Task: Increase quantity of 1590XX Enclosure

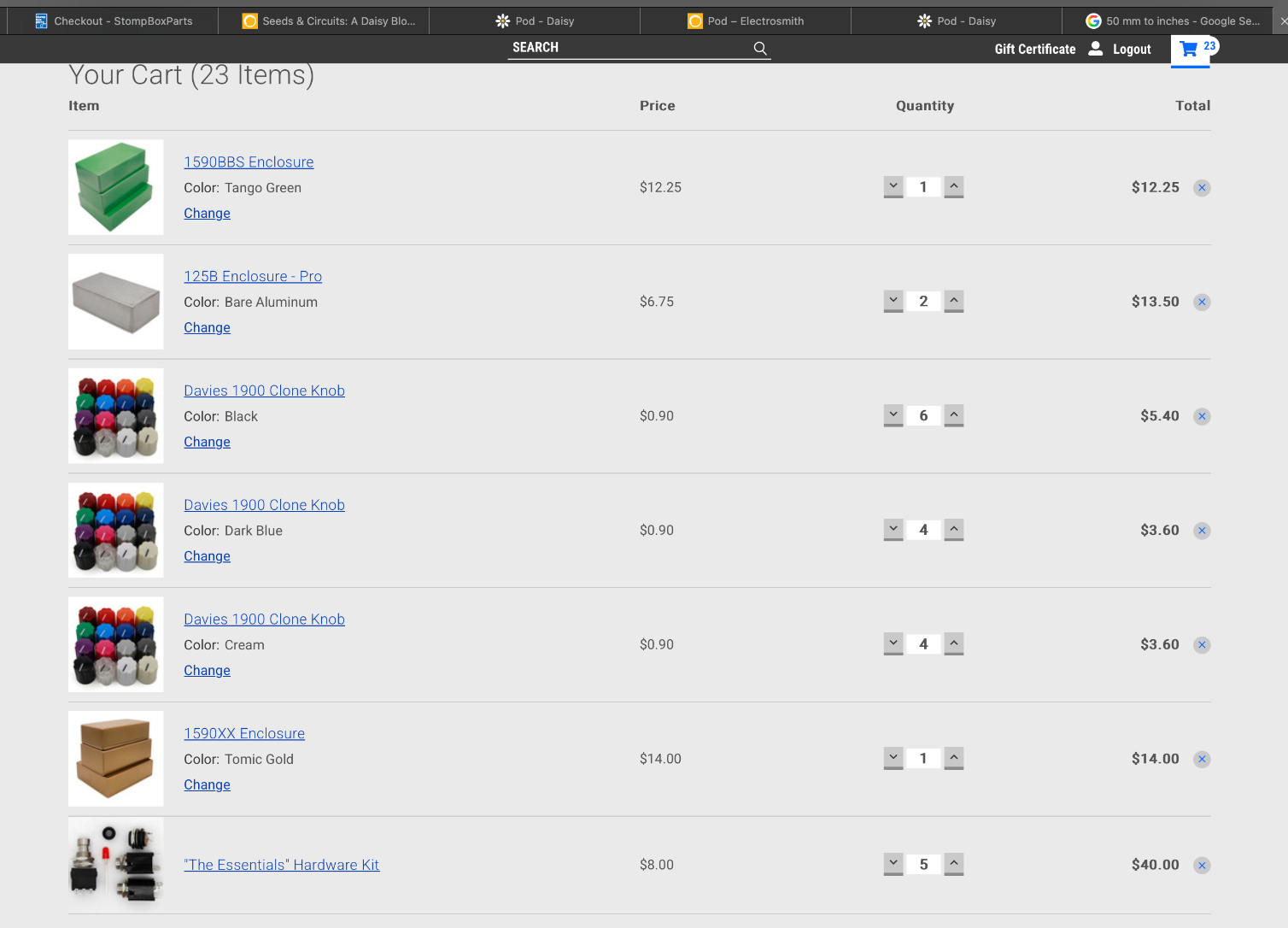Action: tap(954, 759)
